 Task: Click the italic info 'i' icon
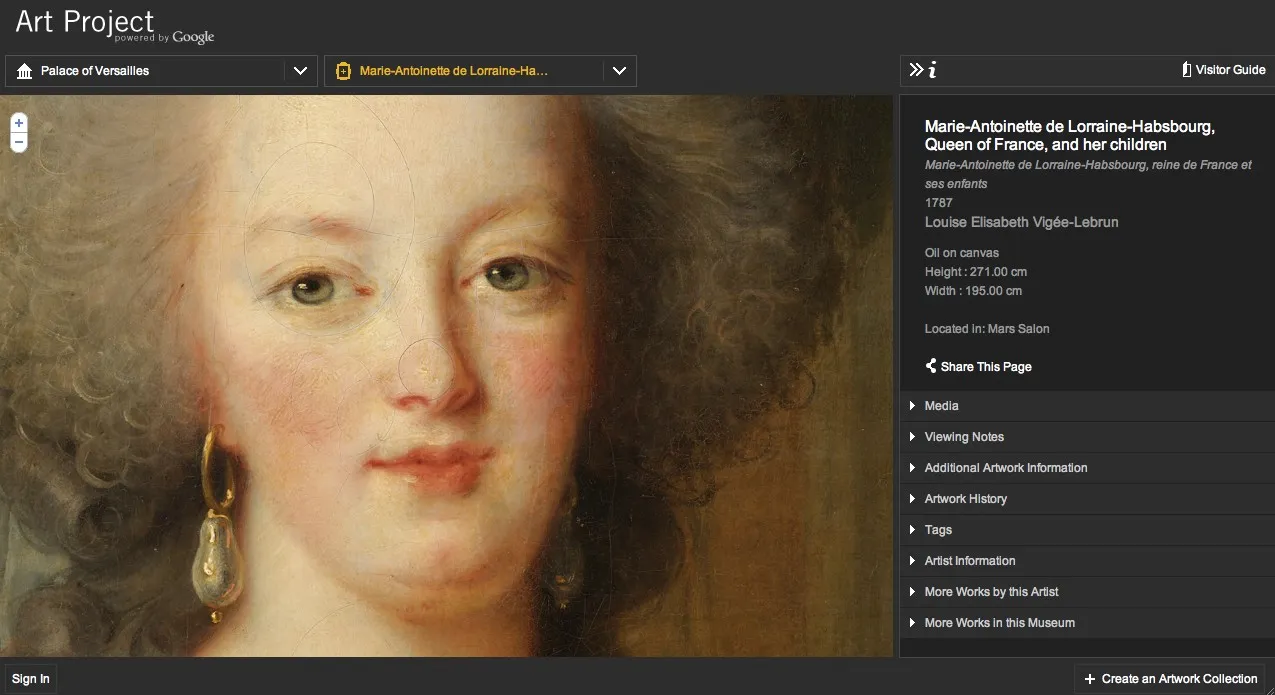[932, 70]
